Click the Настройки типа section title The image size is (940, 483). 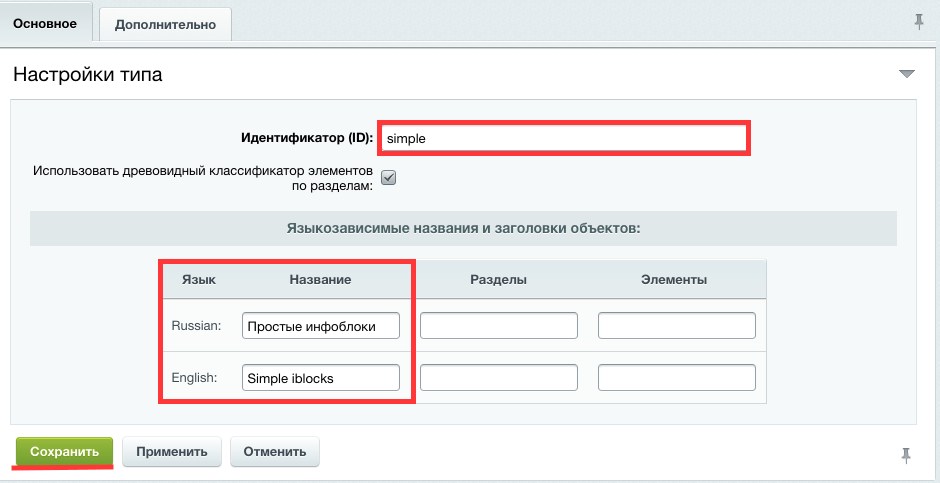point(87,74)
